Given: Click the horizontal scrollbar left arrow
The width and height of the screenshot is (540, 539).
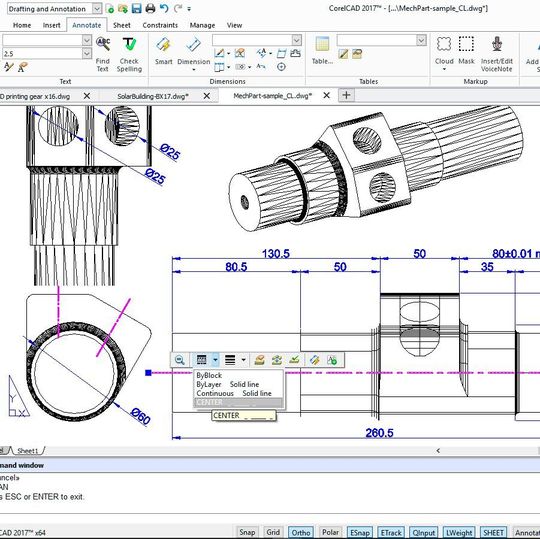Looking at the screenshot, I should coord(438,450).
